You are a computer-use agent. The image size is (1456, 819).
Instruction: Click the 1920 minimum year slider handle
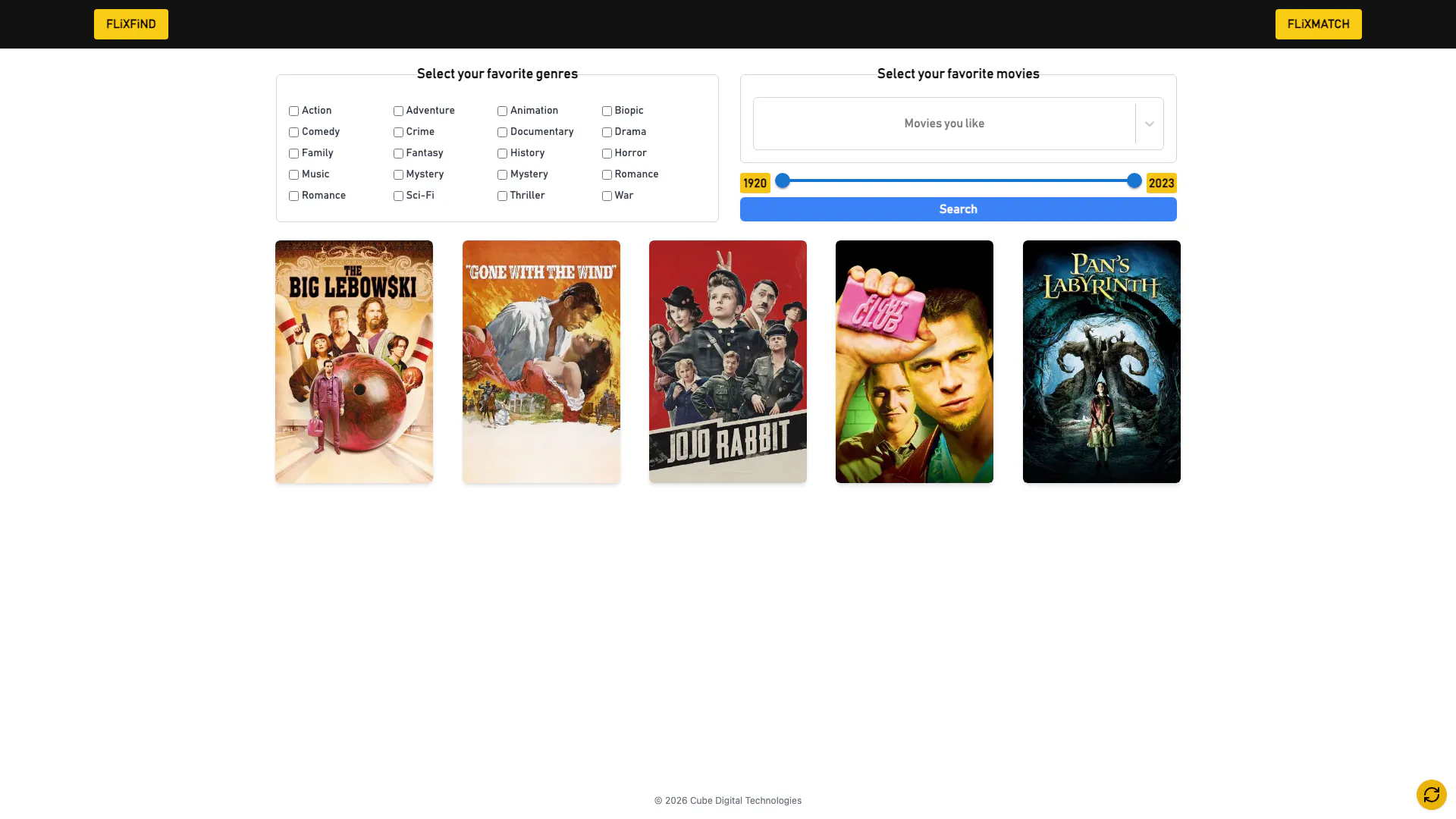point(783,180)
